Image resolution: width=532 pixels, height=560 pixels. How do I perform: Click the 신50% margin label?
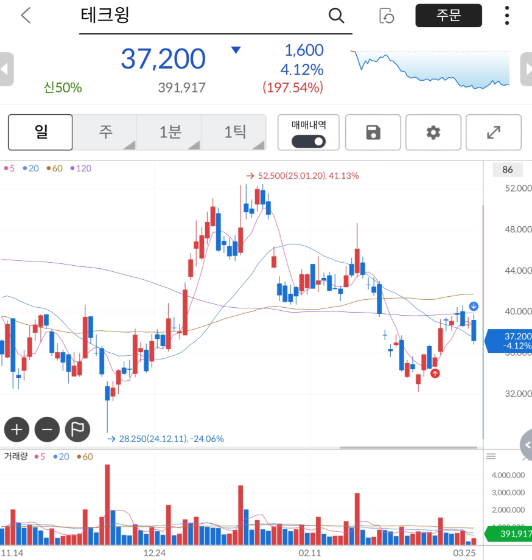coord(63,88)
